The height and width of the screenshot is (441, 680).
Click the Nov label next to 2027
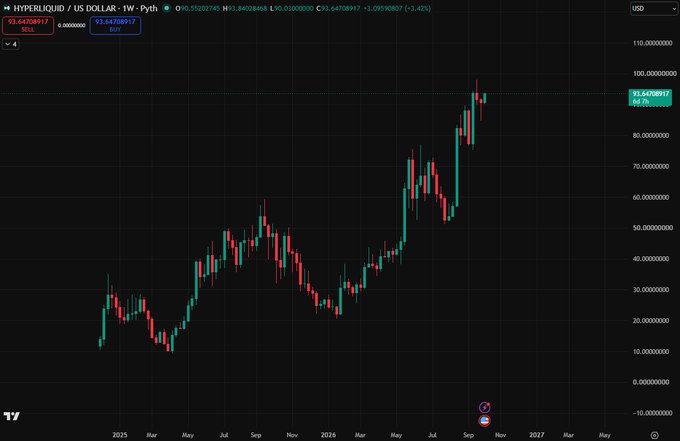pyautogui.click(x=500, y=435)
